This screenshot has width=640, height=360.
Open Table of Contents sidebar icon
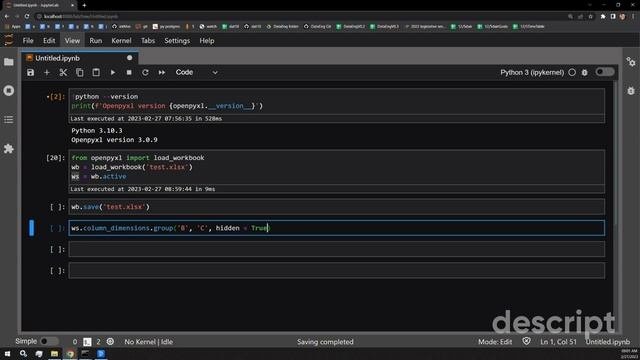(x=9, y=120)
